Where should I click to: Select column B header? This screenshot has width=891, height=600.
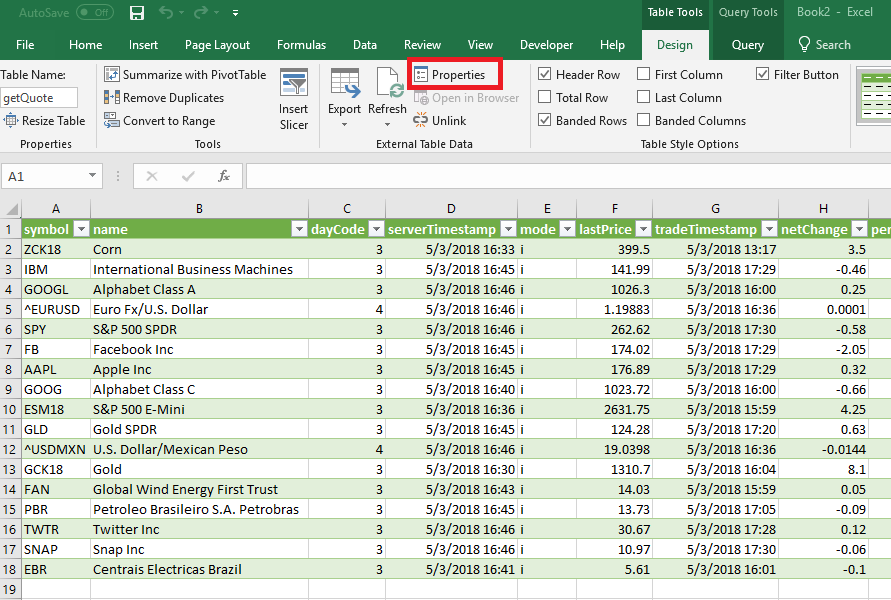199,209
